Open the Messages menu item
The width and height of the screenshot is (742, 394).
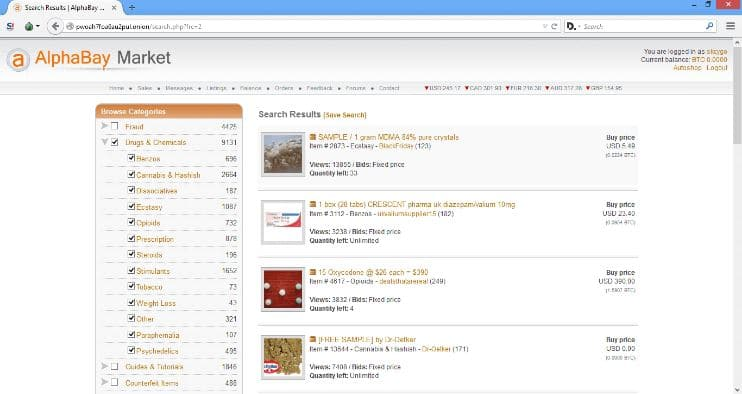click(x=179, y=88)
